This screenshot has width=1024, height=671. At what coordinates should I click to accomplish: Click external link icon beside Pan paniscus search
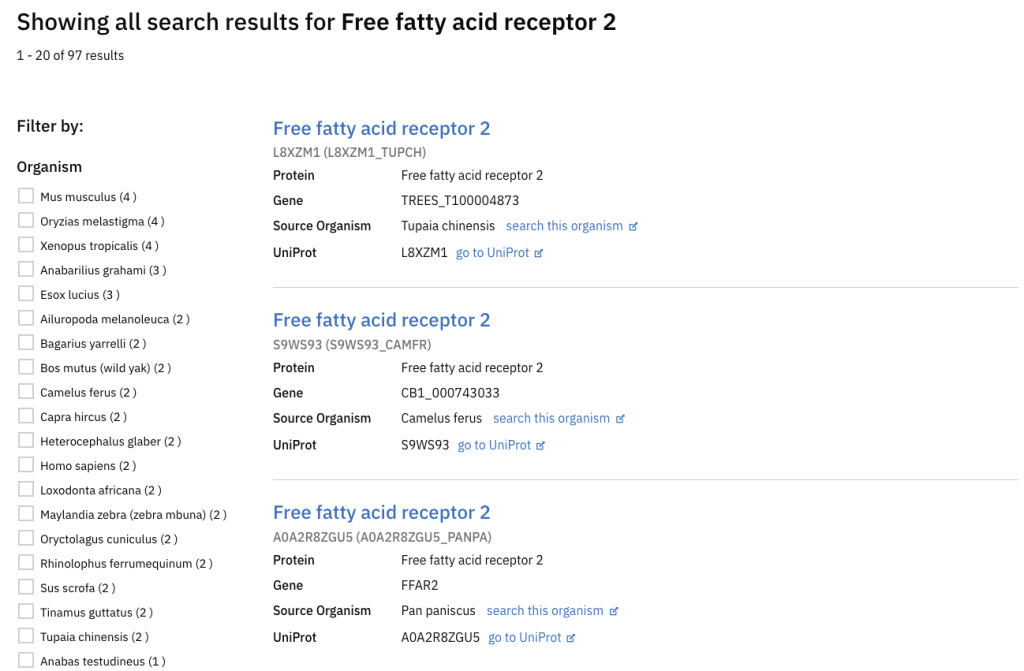pos(614,611)
